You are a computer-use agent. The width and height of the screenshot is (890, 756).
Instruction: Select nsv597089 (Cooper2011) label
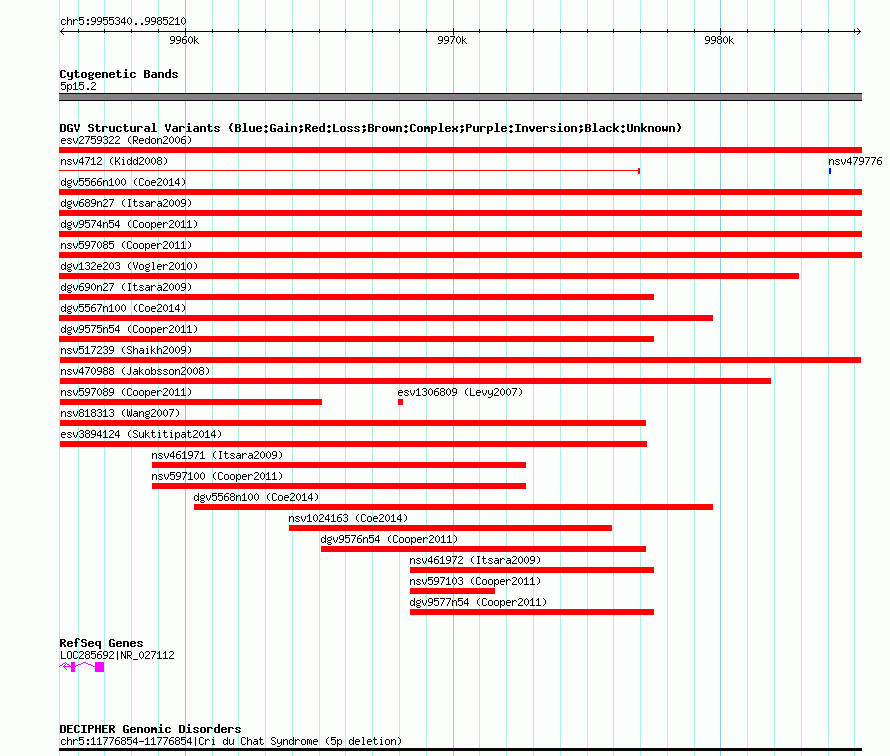(x=126, y=392)
